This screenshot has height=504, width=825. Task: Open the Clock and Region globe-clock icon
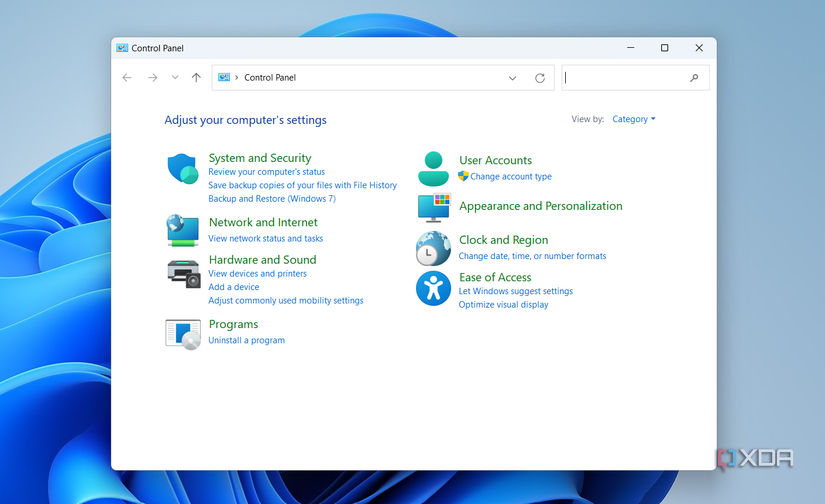click(433, 248)
